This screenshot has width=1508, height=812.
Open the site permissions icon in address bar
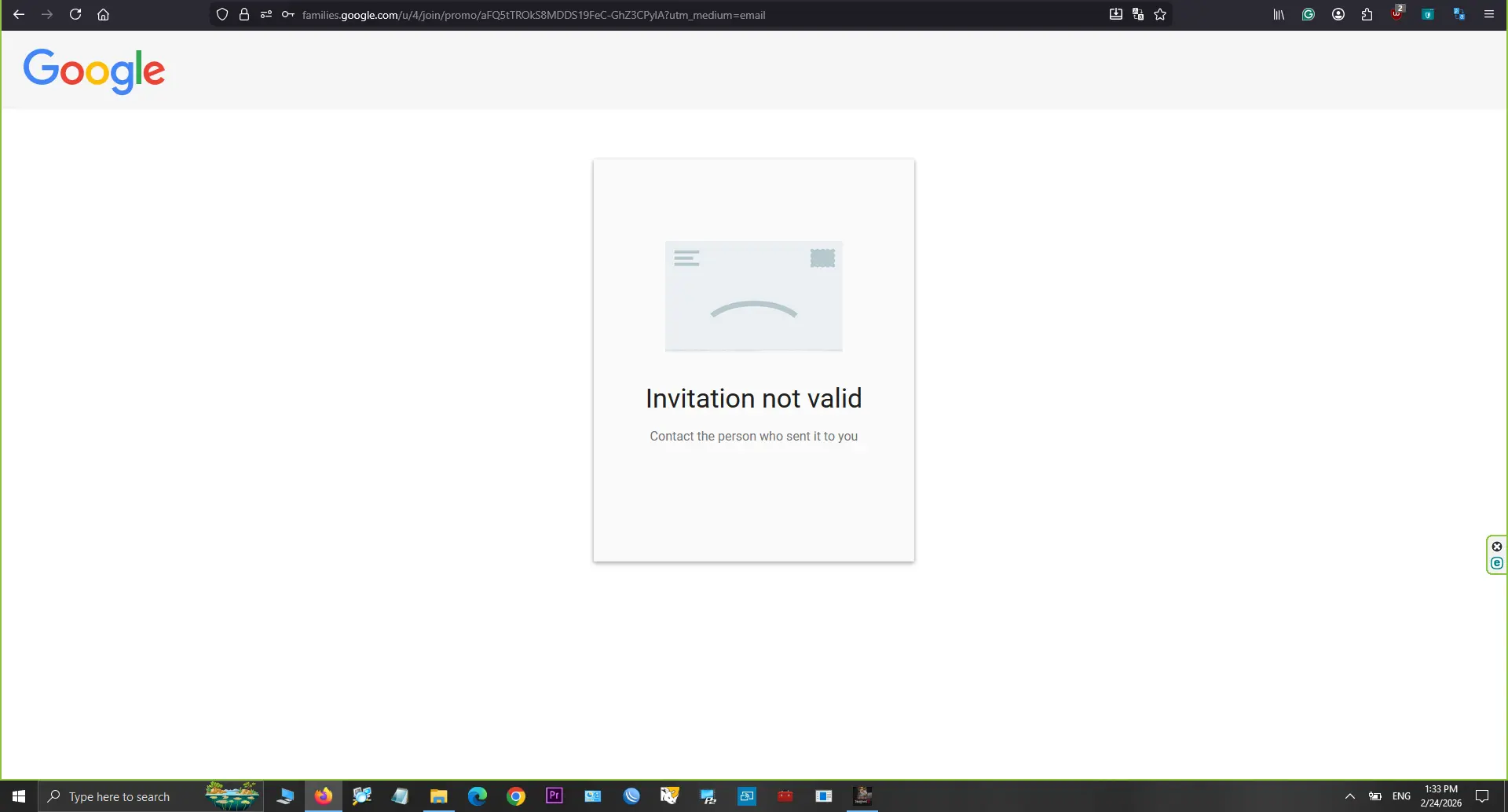coord(266,14)
